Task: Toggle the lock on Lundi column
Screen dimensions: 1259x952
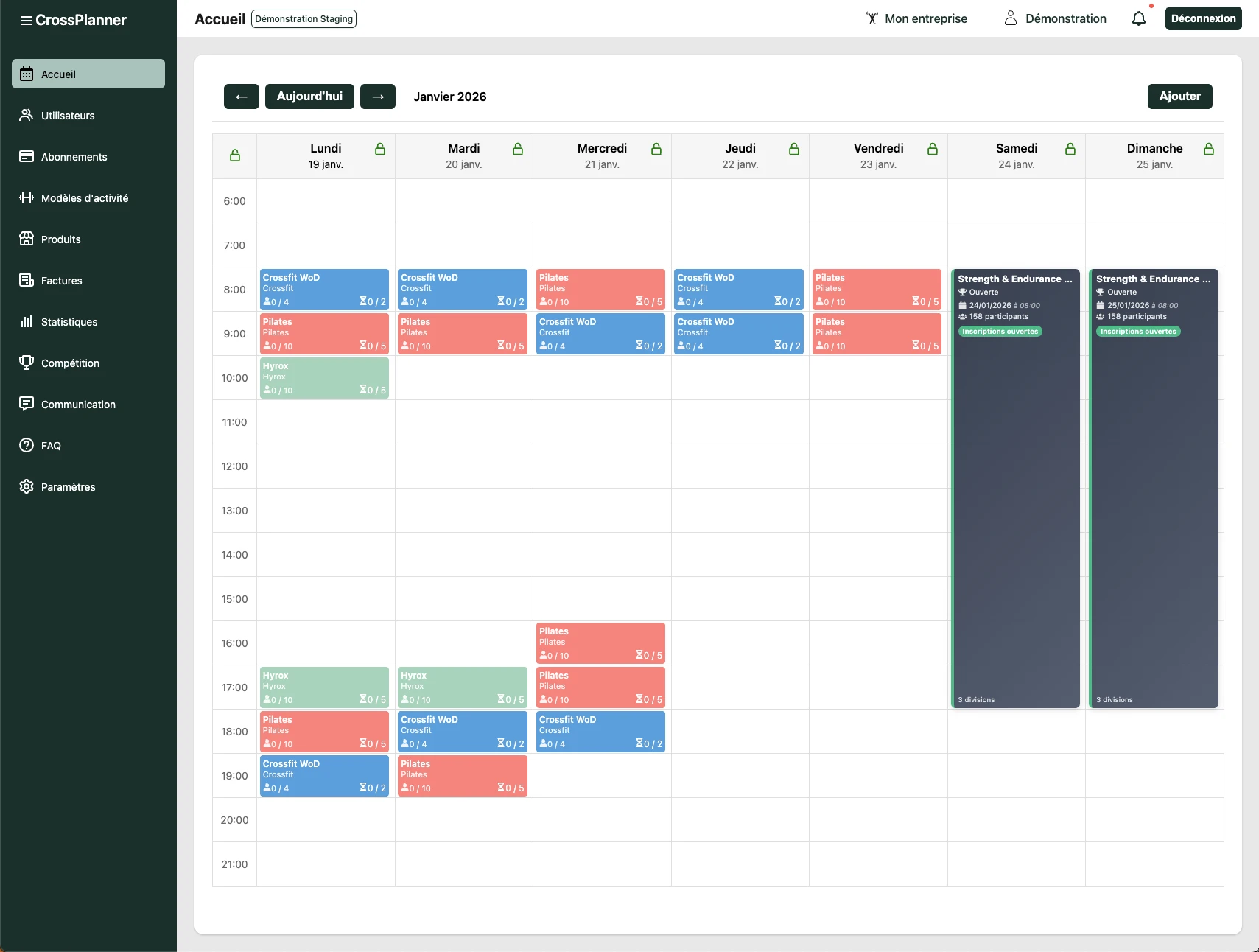Action: click(x=380, y=149)
